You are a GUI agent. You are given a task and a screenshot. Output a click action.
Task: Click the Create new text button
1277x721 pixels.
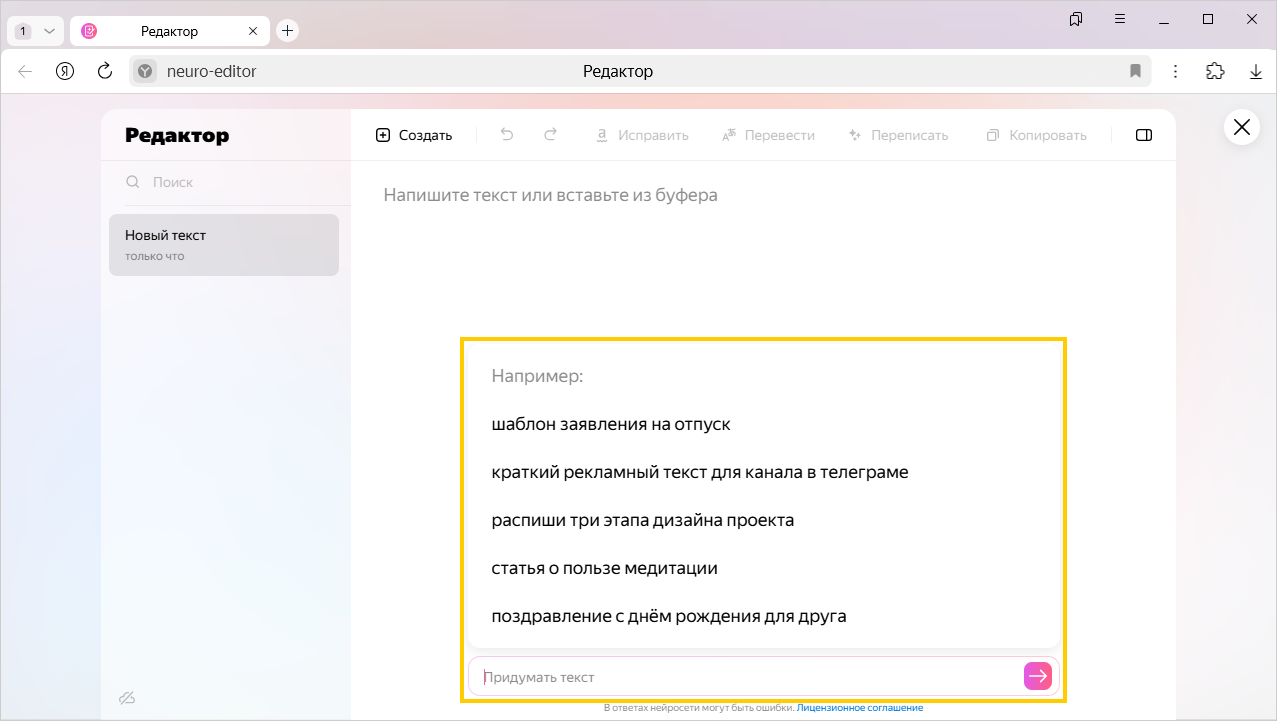(x=414, y=135)
